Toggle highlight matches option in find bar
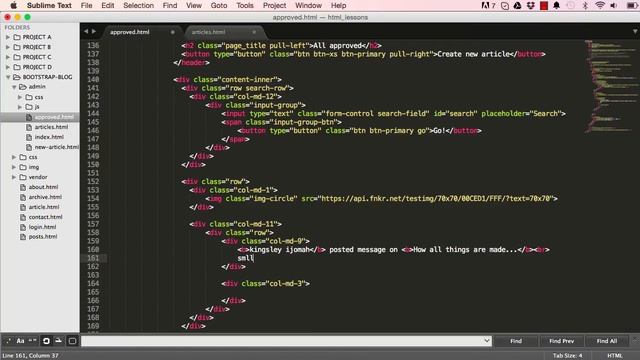Viewport: 640px width, 360px height. 72,341
